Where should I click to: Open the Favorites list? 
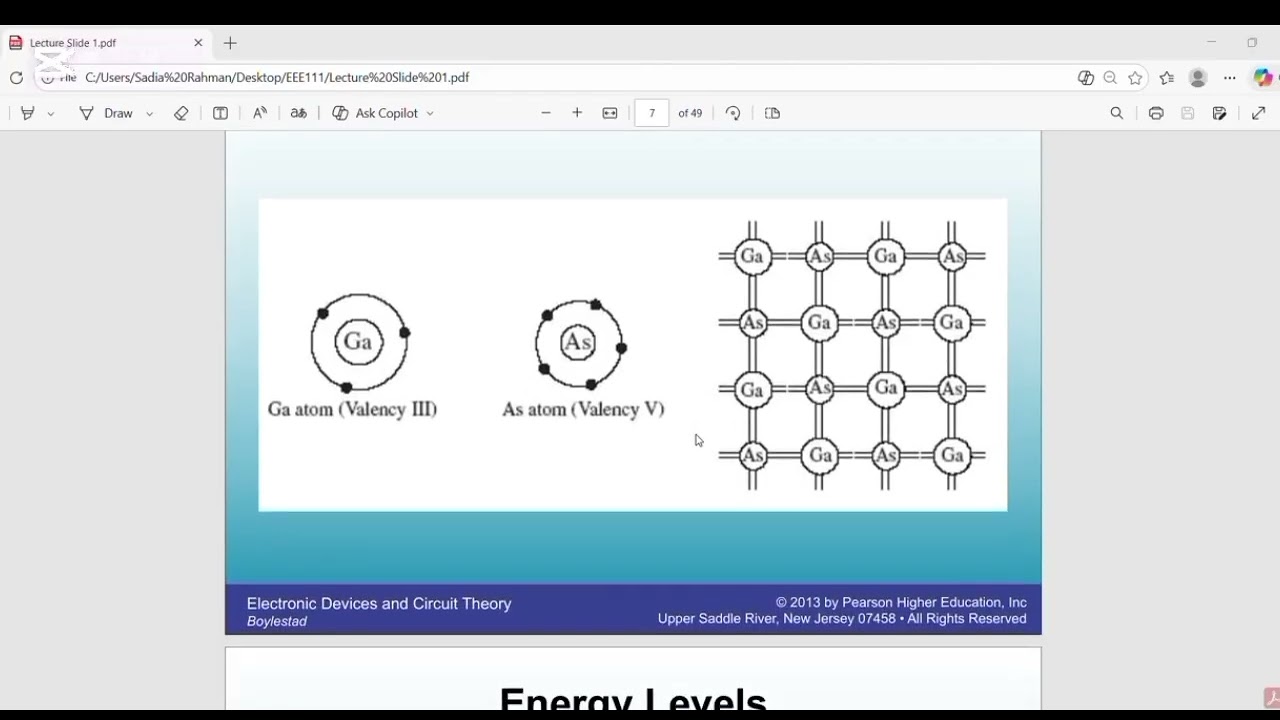[x=1167, y=78]
